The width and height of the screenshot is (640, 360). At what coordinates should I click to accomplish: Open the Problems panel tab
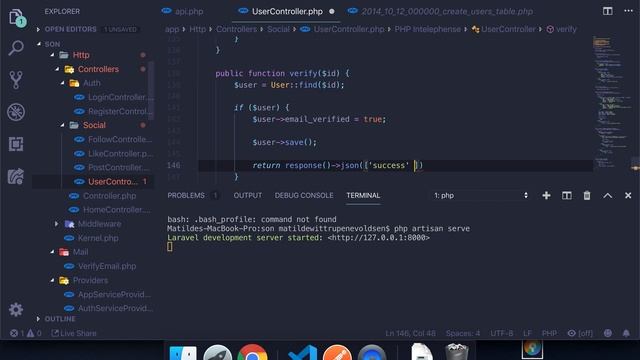tap(186, 196)
